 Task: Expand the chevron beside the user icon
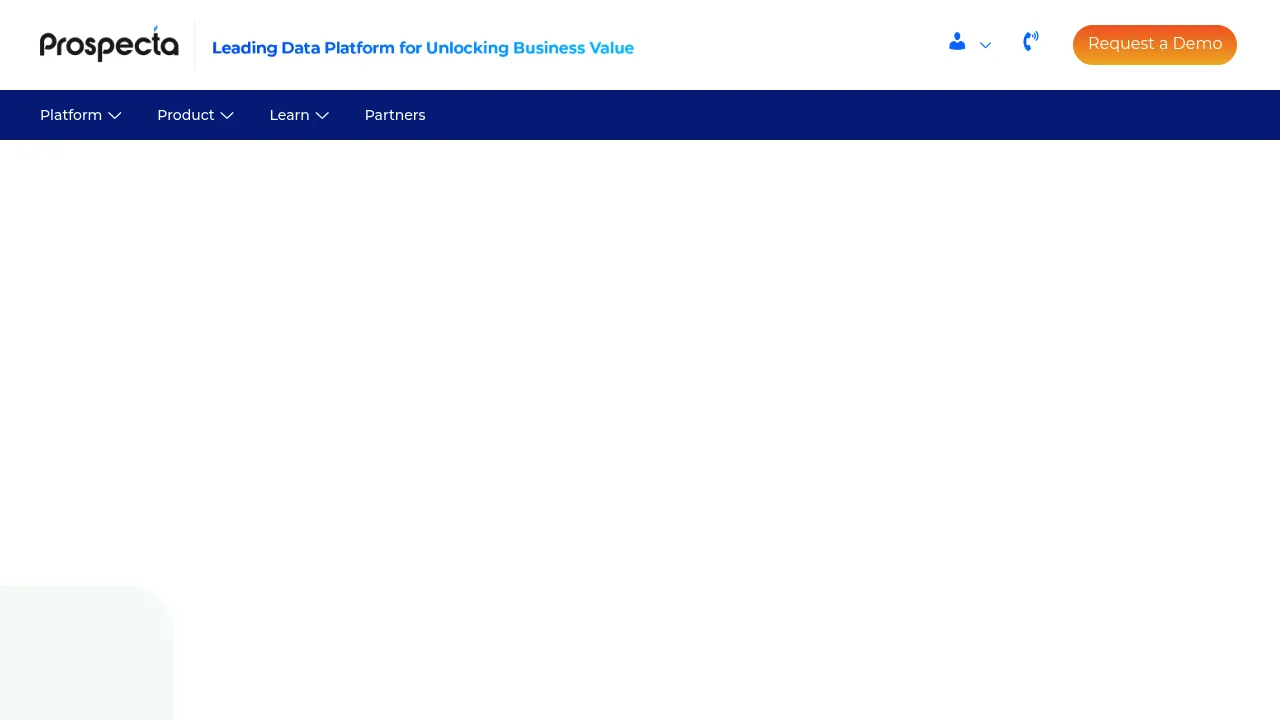(985, 45)
